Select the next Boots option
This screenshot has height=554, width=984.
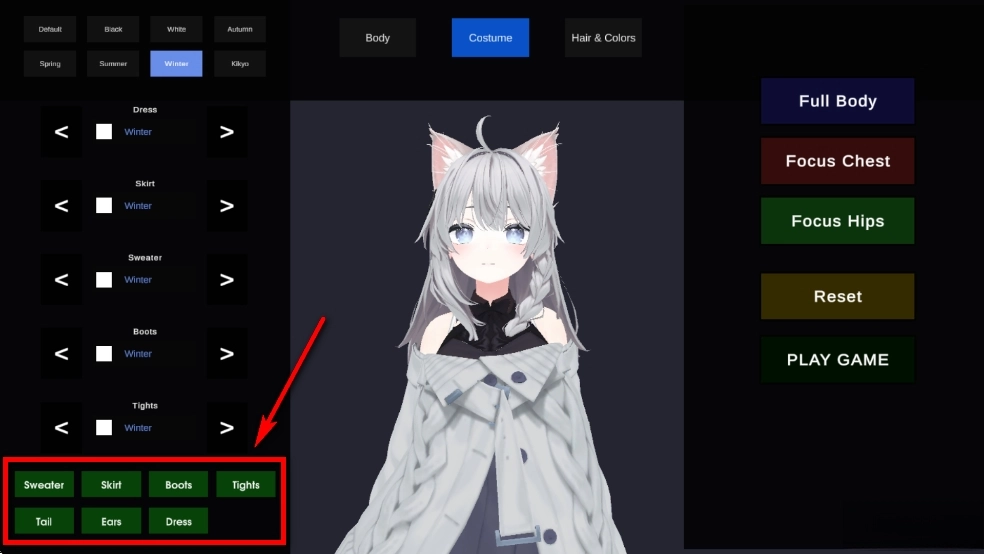coord(227,354)
